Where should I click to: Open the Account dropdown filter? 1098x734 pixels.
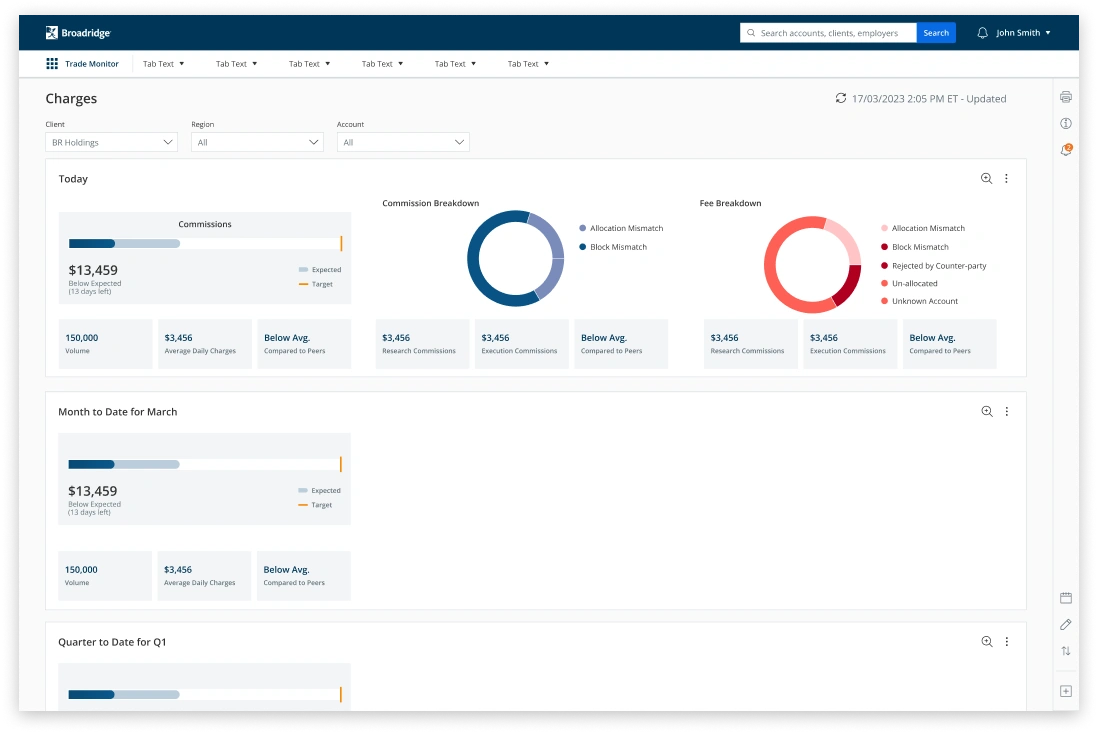(x=402, y=141)
